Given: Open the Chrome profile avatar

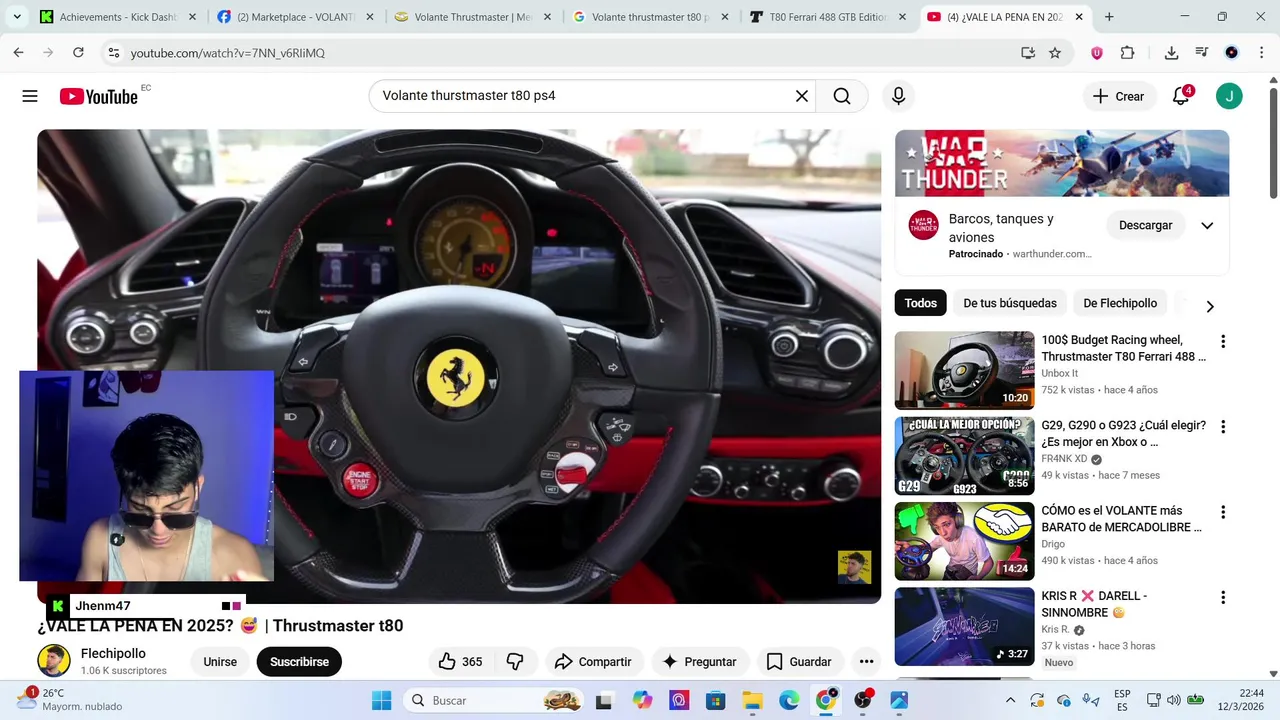Looking at the screenshot, I should click(1232, 53).
